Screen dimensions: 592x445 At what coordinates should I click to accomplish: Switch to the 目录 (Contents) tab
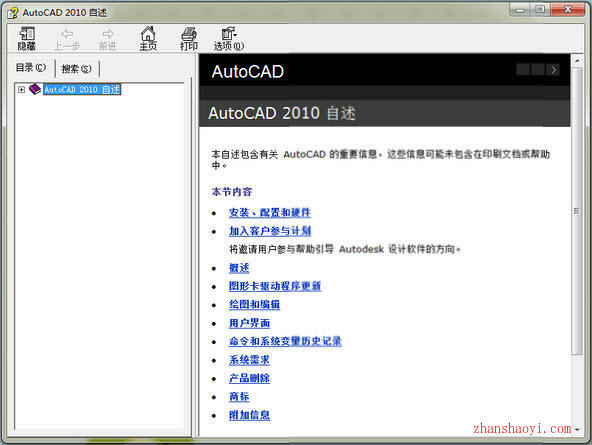pyautogui.click(x=31, y=68)
